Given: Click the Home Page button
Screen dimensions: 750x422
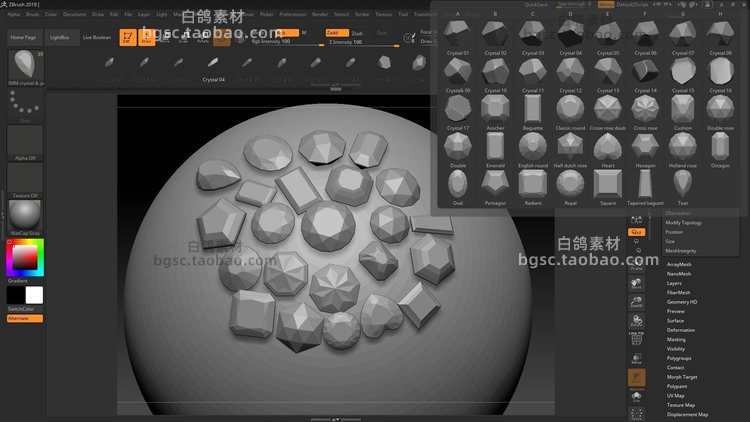Looking at the screenshot, I should (x=23, y=37).
